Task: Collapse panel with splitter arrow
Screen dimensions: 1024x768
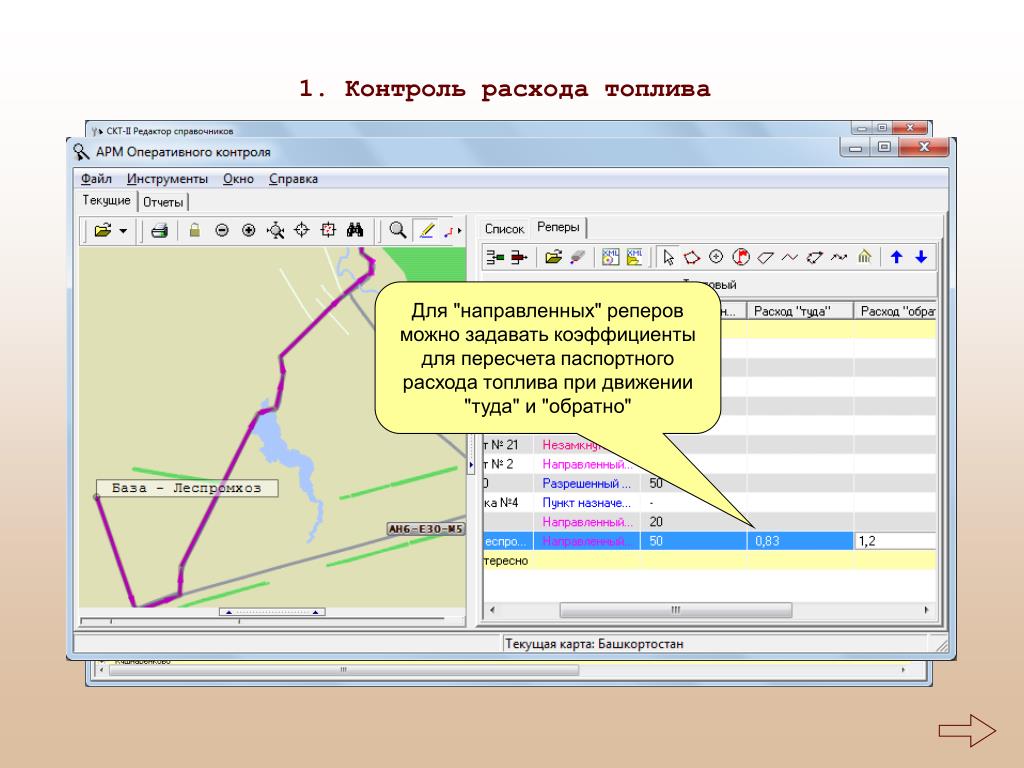Action: click(x=471, y=464)
